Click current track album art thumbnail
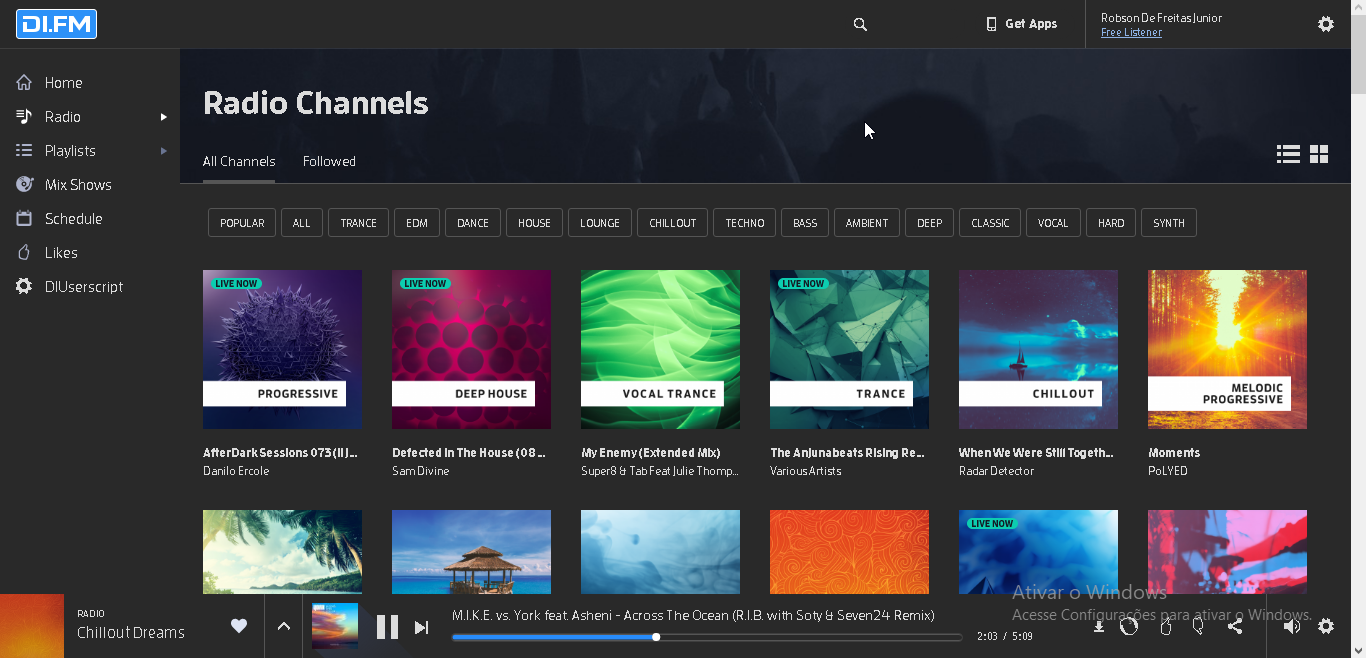 click(x=335, y=627)
